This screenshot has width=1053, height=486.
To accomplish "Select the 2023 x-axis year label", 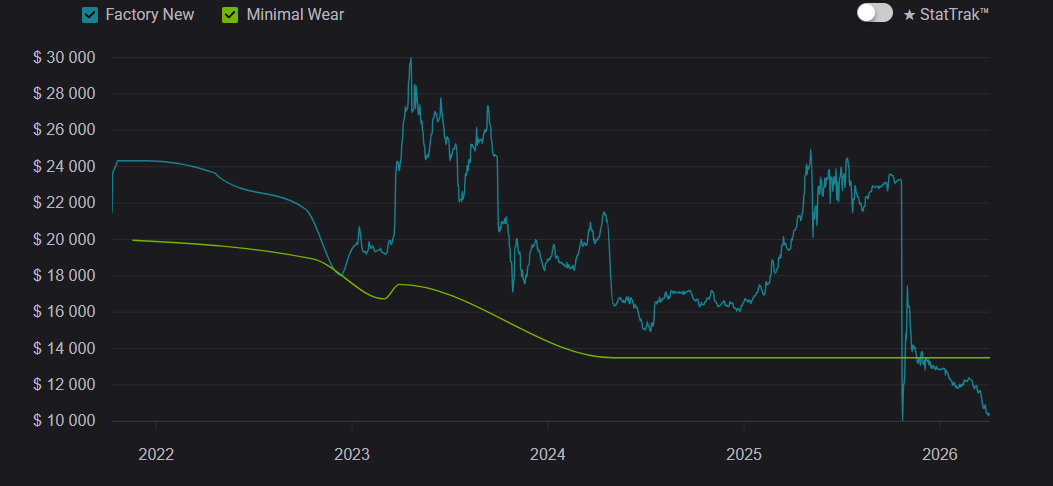I will pyautogui.click(x=352, y=454).
